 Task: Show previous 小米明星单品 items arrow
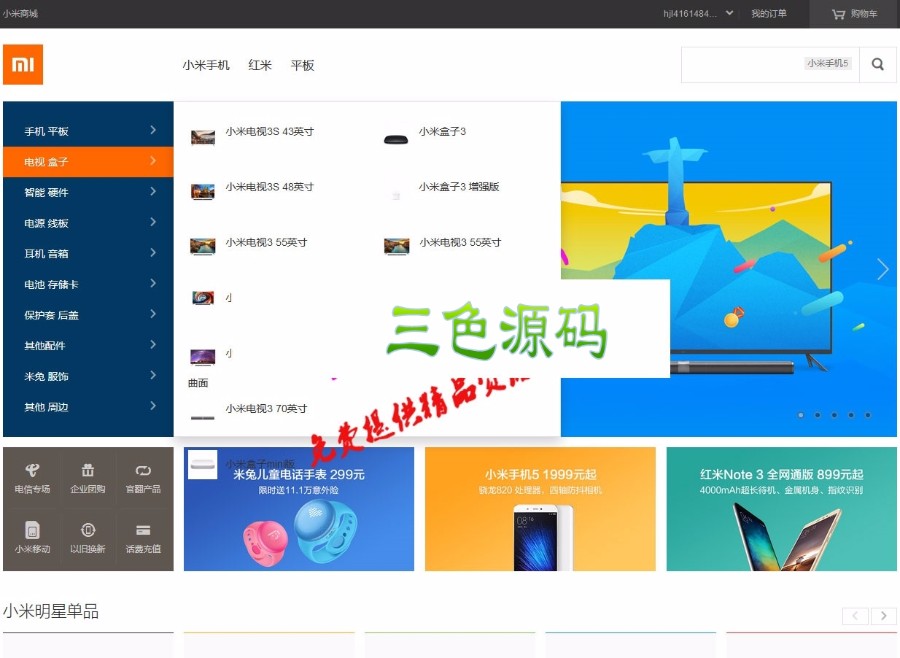(855, 616)
